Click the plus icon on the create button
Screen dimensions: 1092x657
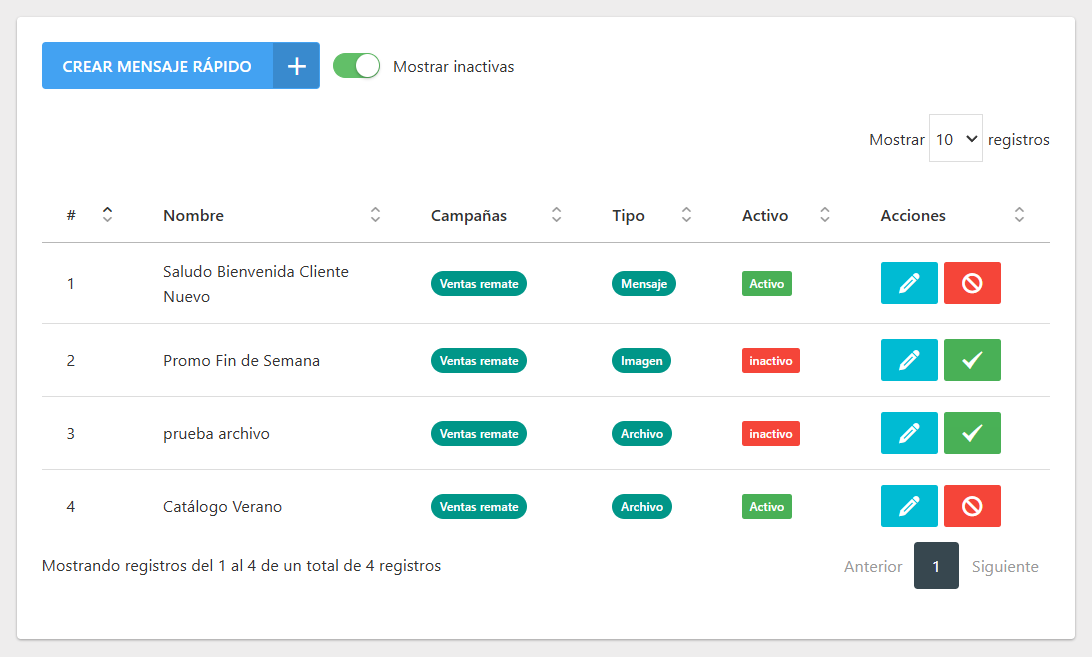coord(296,65)
